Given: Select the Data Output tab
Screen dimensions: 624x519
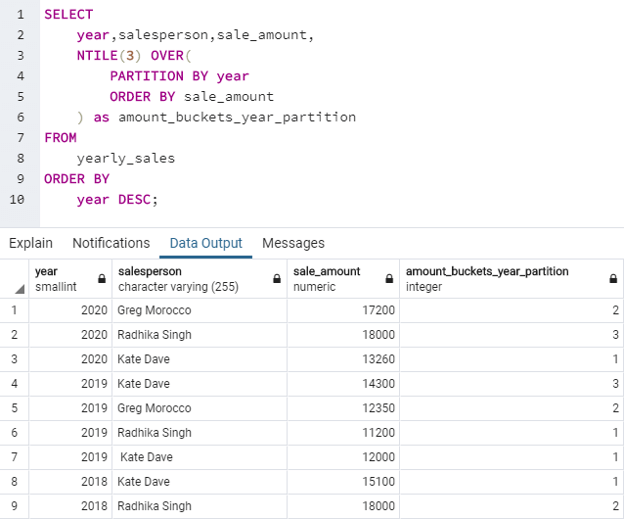Looking at the screenshot, I should 206,243.
